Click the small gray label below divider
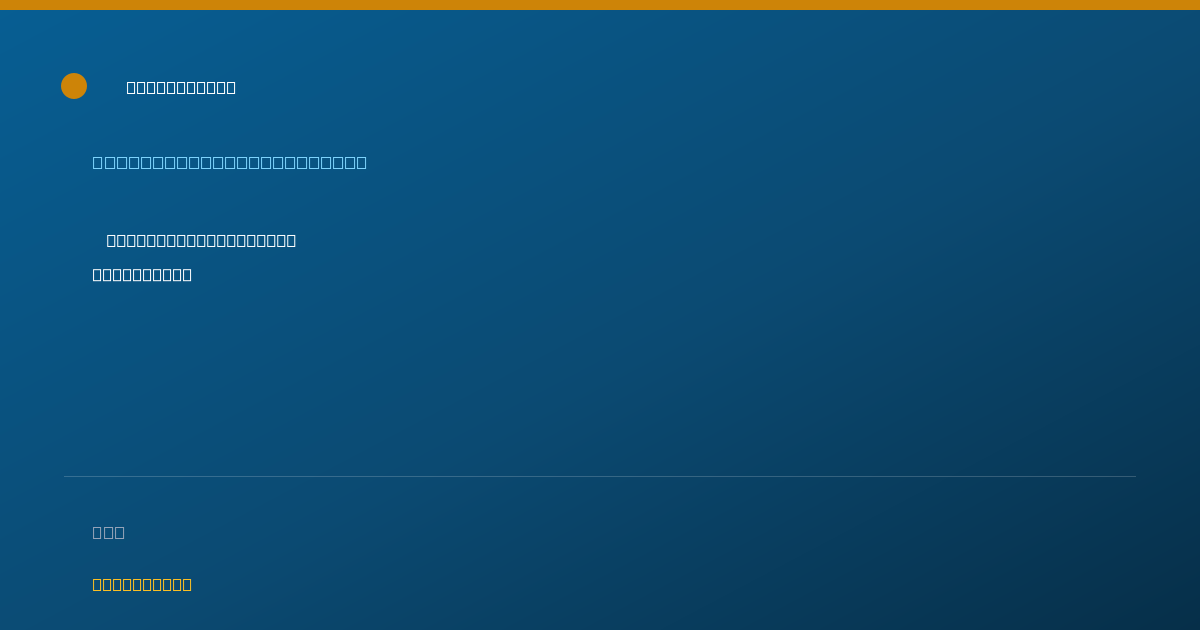1200x630 pixels. point(109,532)
